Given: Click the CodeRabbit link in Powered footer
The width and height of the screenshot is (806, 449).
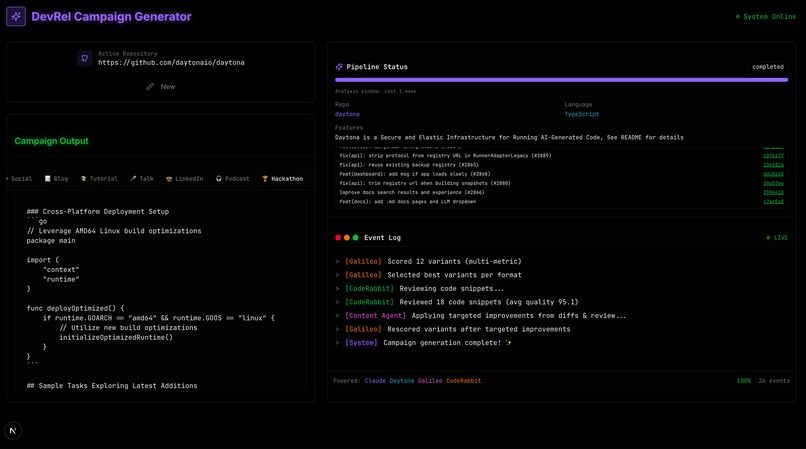Looking at the screenshot, I should click(x=463, y=381).
